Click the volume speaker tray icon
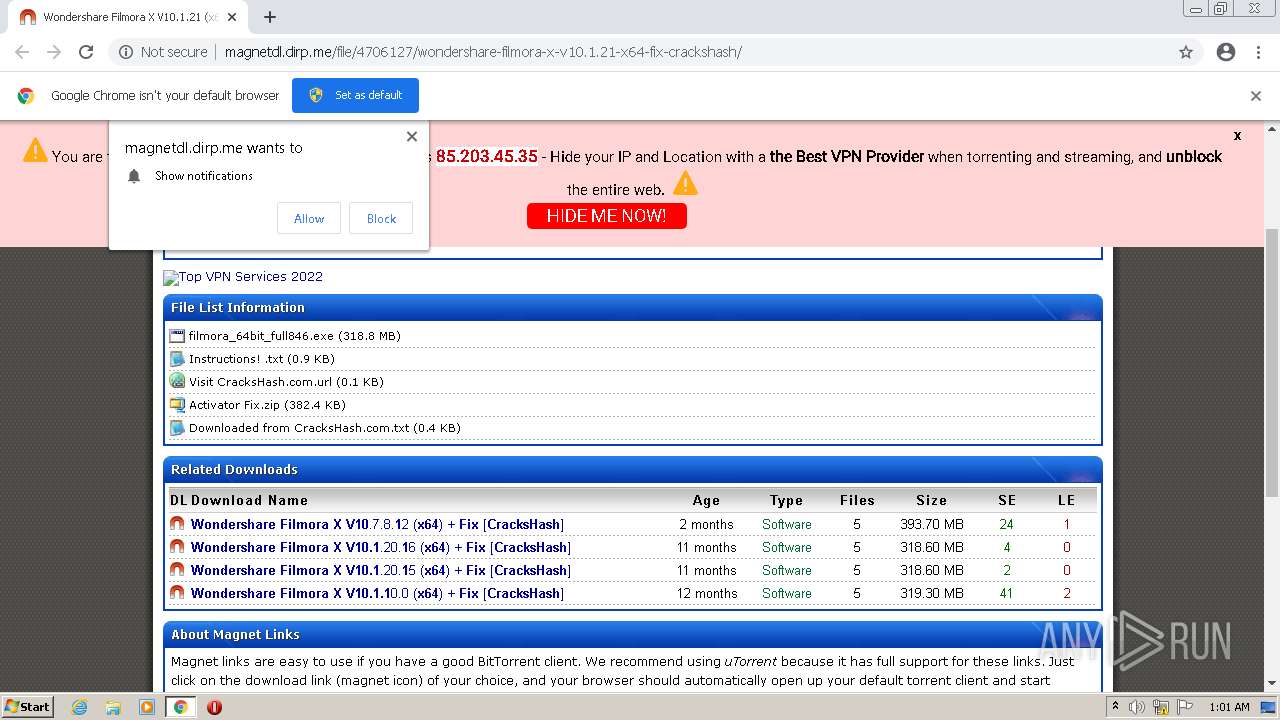 (1137, 707)
